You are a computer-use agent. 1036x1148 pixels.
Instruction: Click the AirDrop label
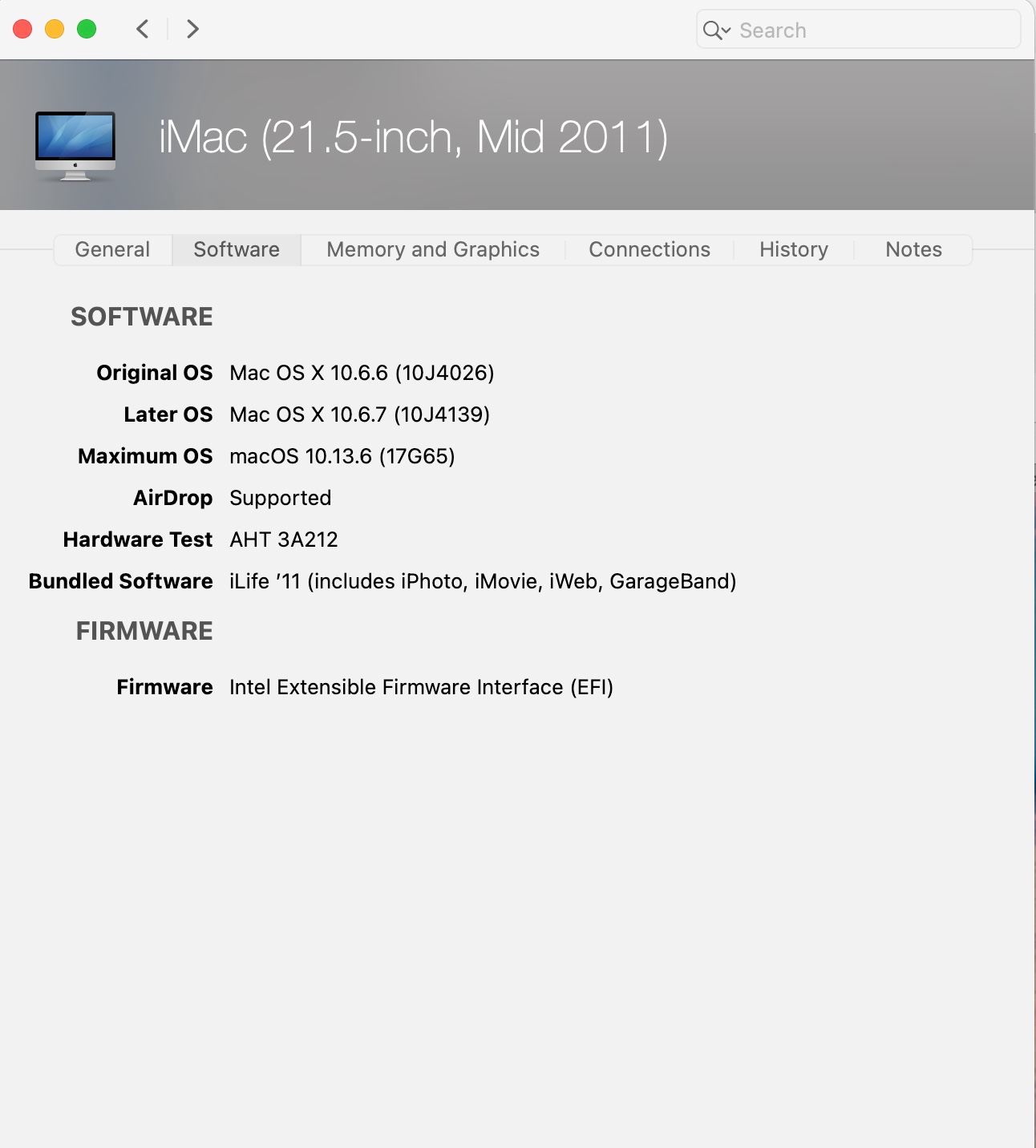click(x=173, y=498)
